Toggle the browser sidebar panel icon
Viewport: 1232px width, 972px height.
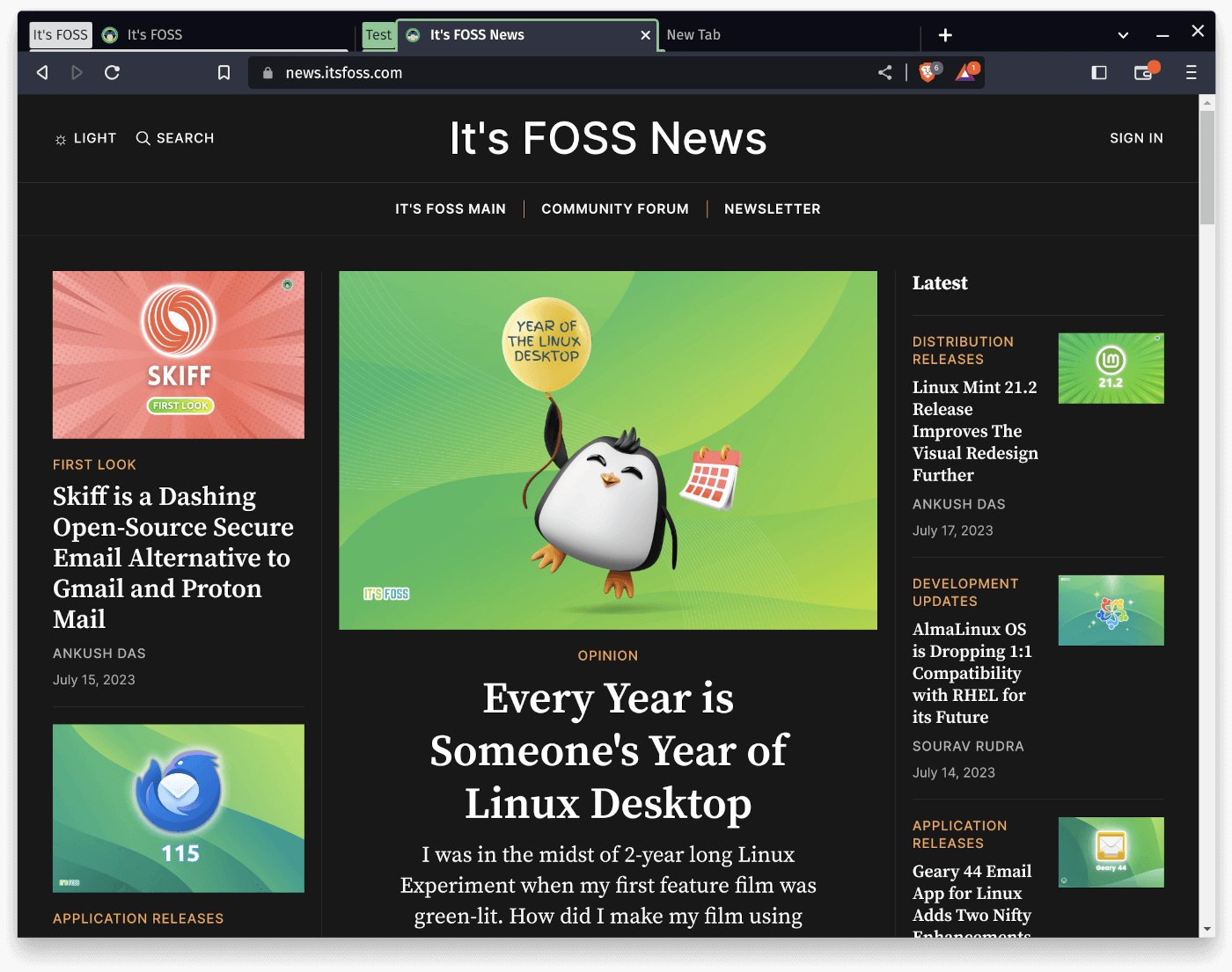tap(1099, 73)
